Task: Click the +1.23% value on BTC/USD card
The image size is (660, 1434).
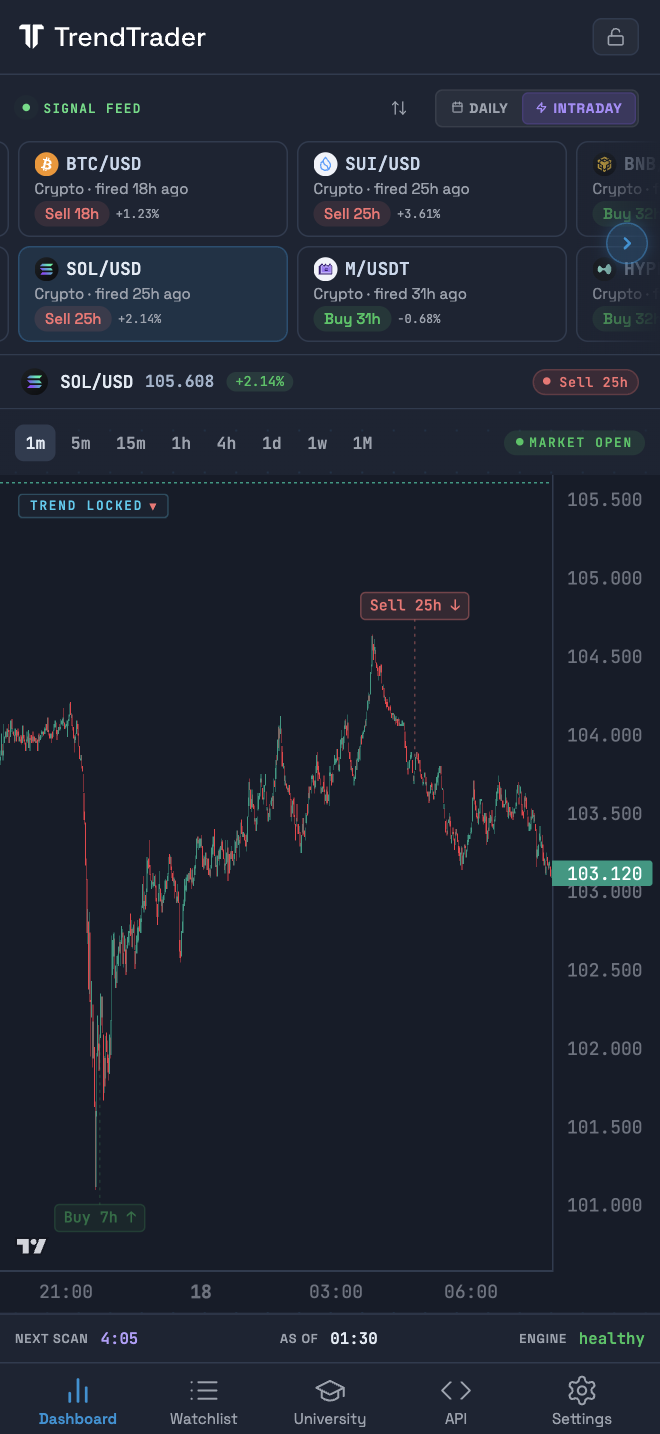Action: pos(137,214)
